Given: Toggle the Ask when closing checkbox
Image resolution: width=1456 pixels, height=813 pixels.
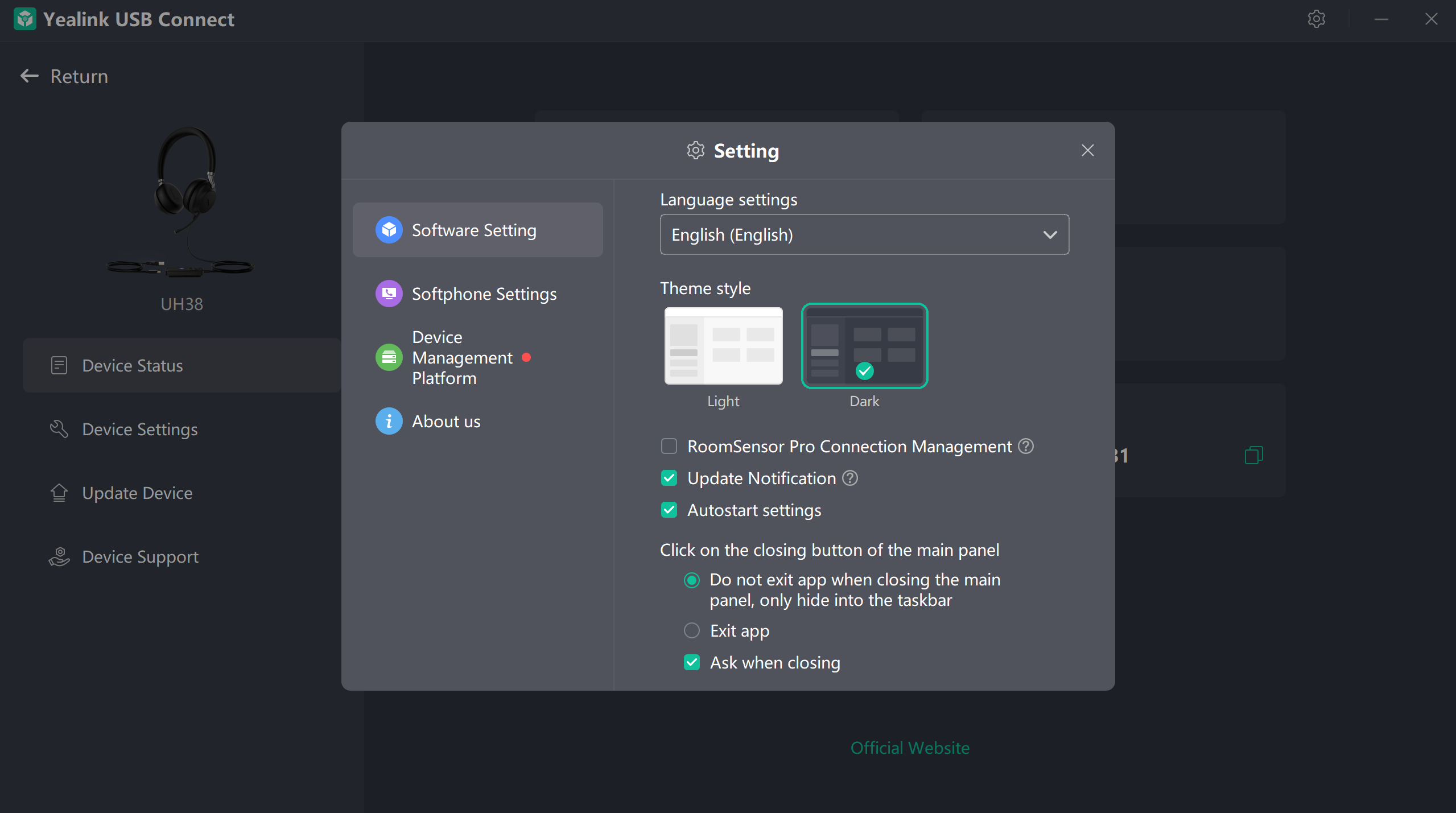Looking at the screenshot, I should pos(692,663).
